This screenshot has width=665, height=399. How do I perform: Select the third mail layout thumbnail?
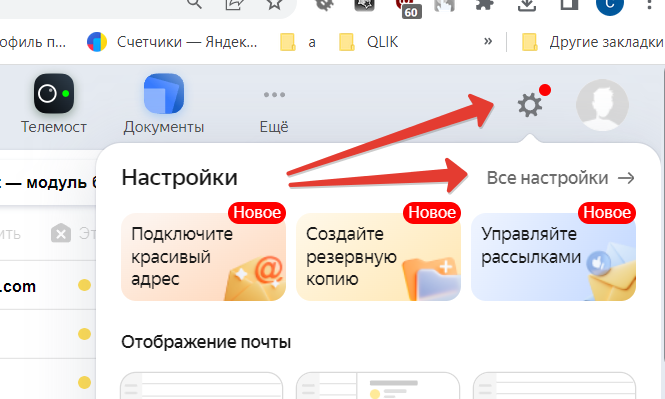tap(554, 385)
